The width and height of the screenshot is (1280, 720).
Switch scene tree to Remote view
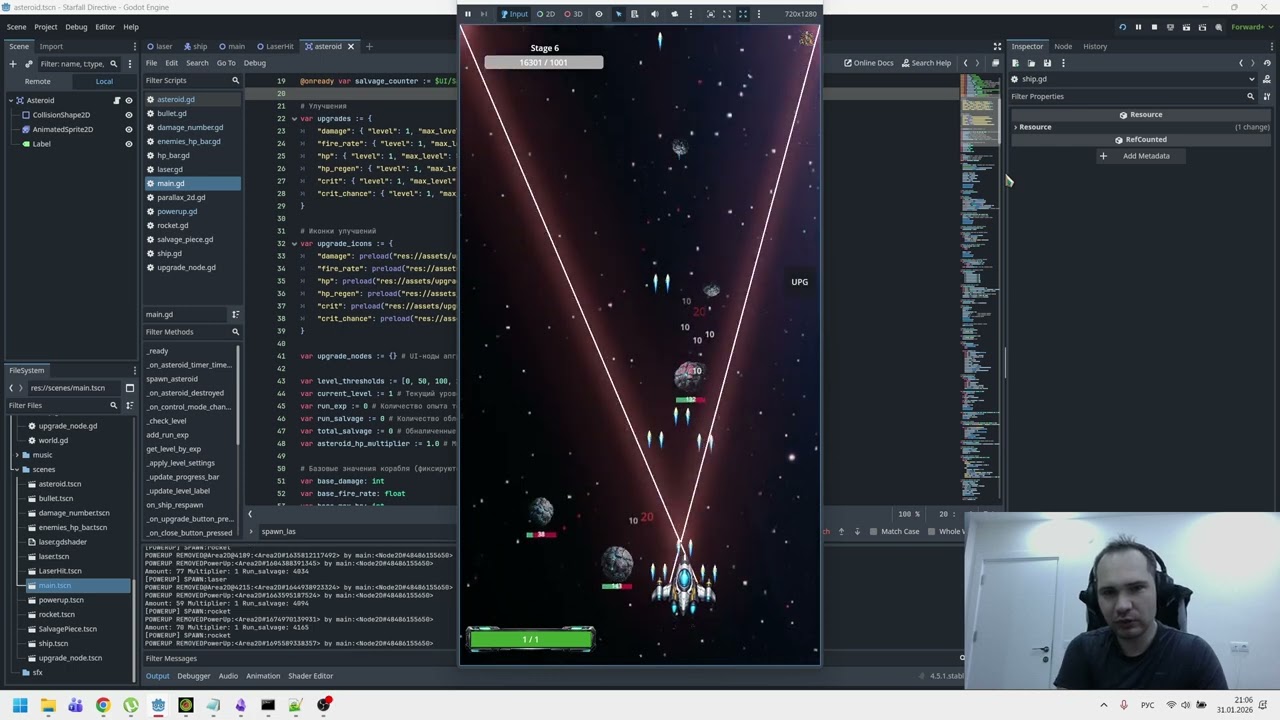[37, 81]
